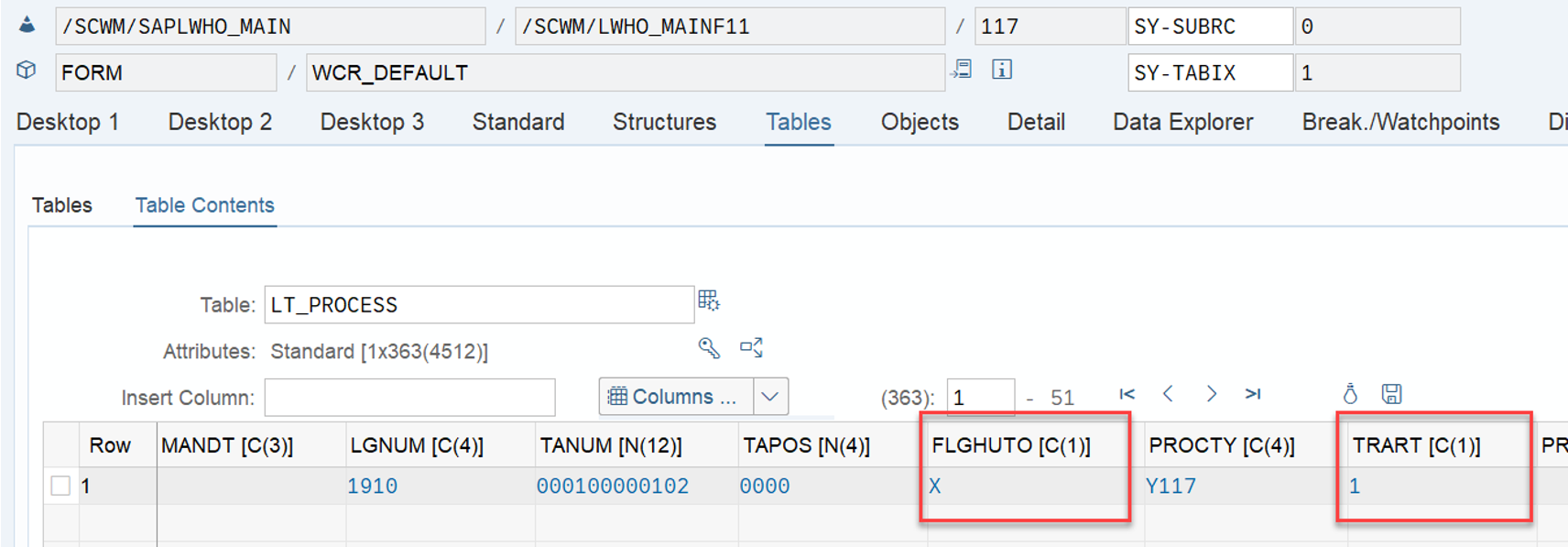Image resolution: width=1568 pixels, height=547 pixels.
Task: Click the row start field showing 1
Action: pos(981,398)
